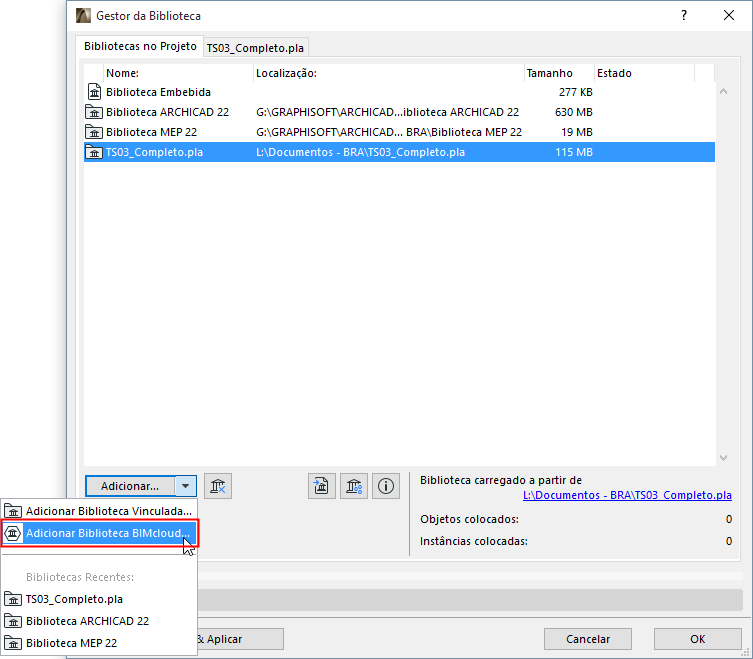Click the remove library icon button
The width and height of the screenshot is (753, 659).
coord(218,486)
